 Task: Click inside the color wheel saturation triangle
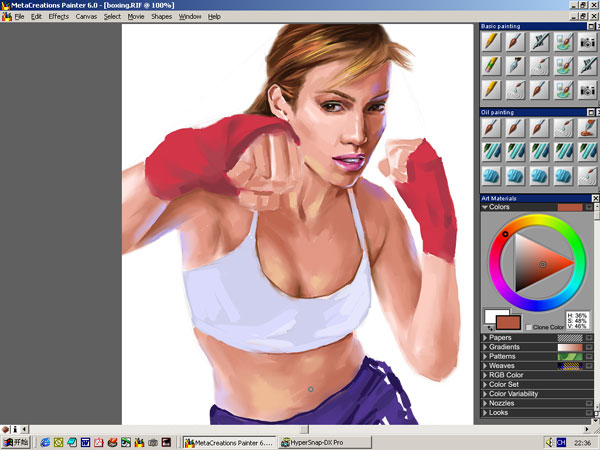pyautogui.click(x=535, y=262)
